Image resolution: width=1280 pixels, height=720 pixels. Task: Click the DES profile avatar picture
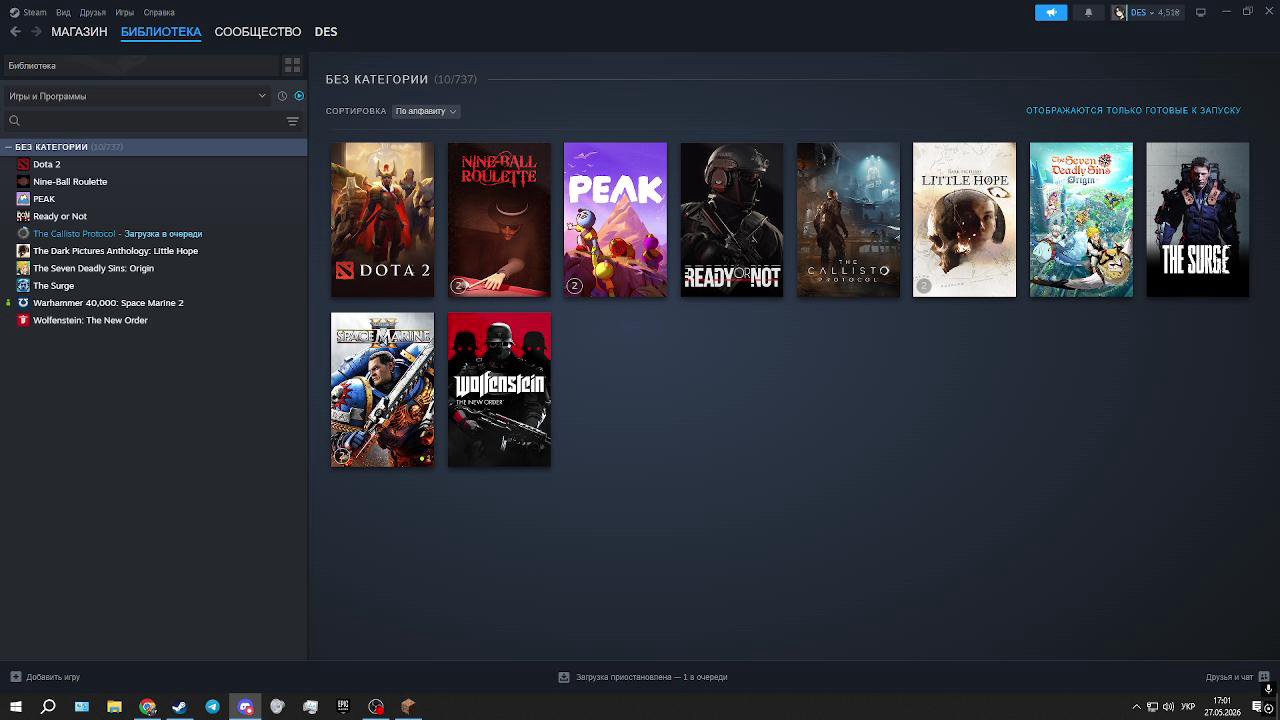tap(1119, 12)
